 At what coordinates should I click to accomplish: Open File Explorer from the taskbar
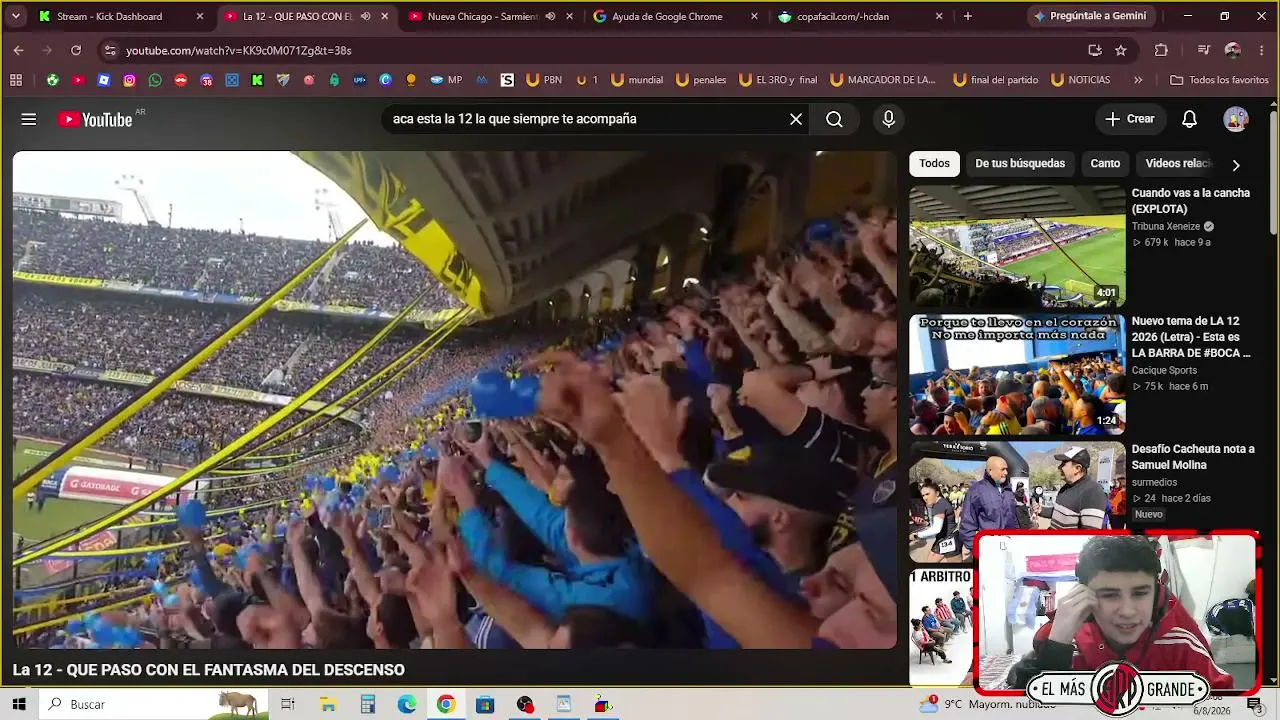point(328,704)
